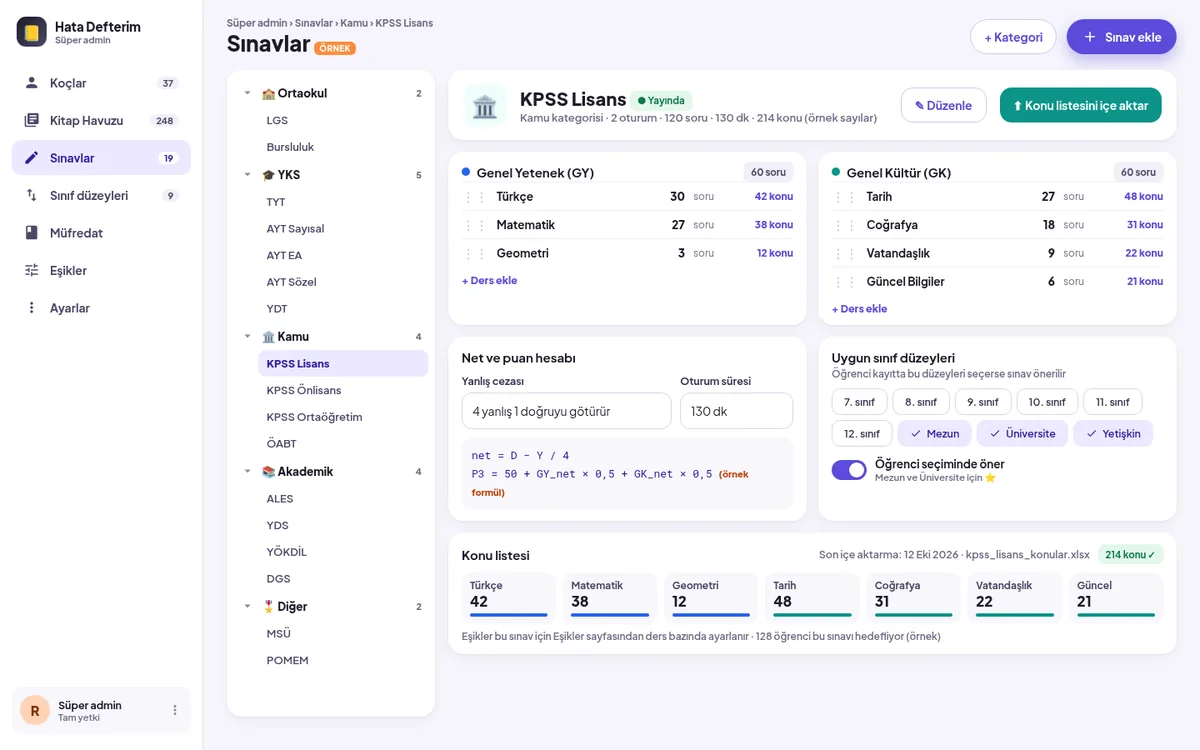Collapse the Akademik category

[248, 471]
